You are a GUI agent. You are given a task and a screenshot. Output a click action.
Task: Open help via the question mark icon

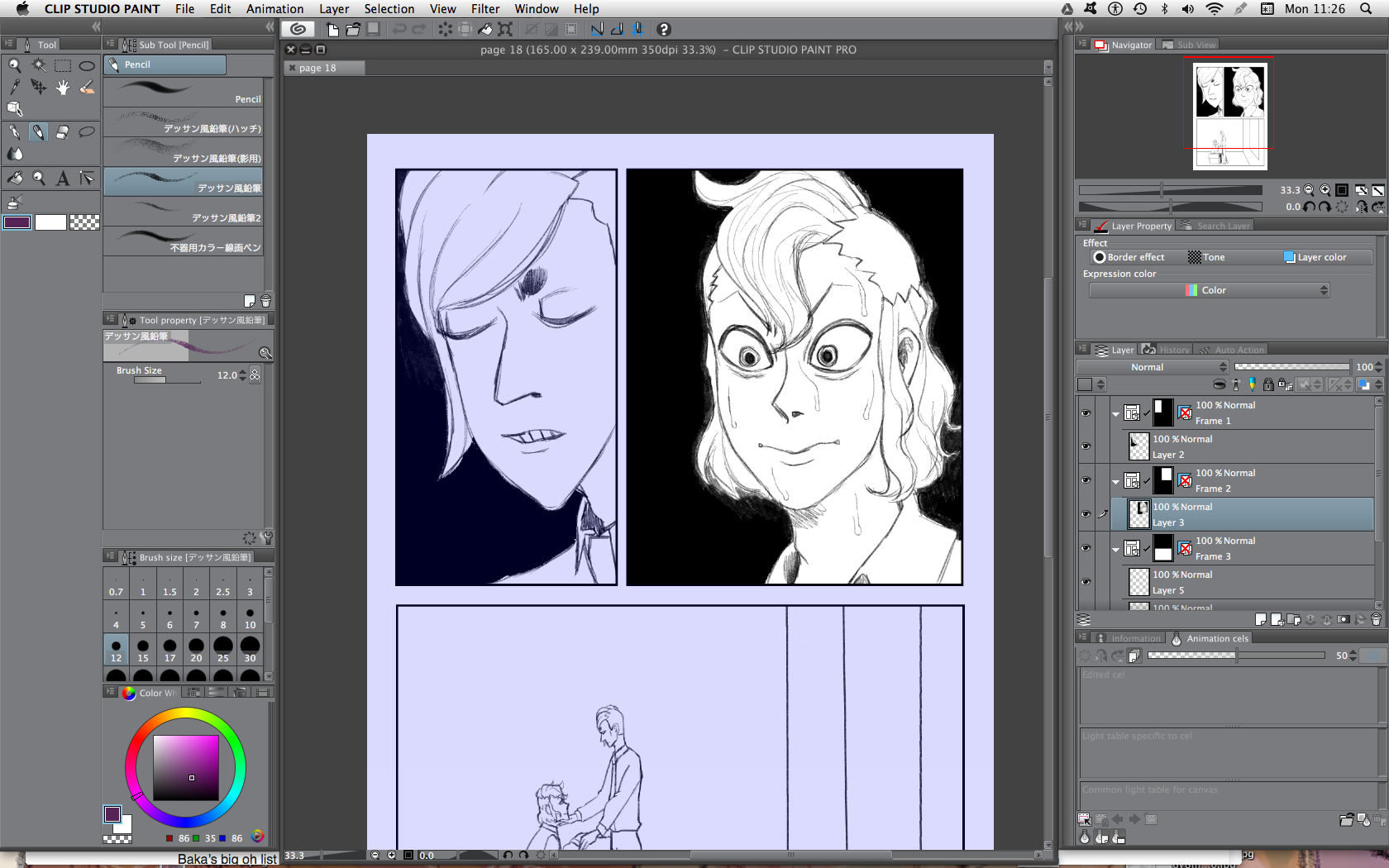[663, 30]
